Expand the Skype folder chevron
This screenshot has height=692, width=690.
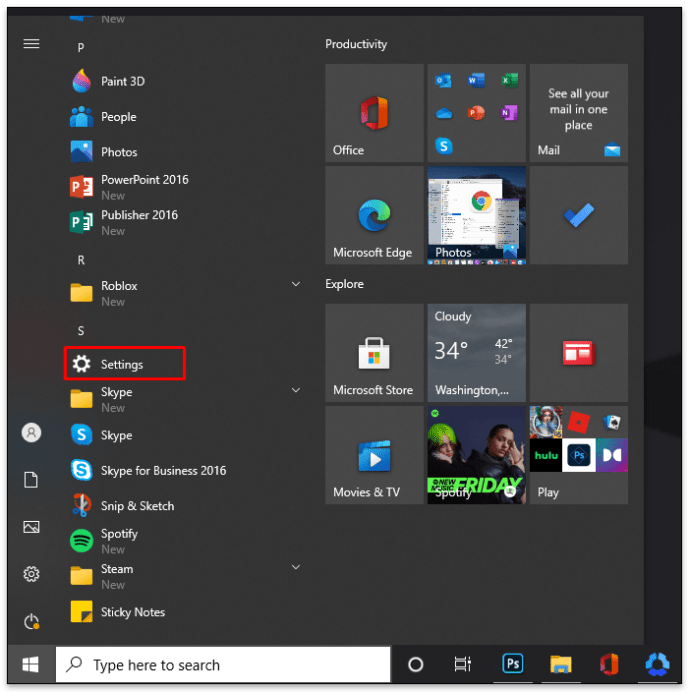(x=296, y=390)
